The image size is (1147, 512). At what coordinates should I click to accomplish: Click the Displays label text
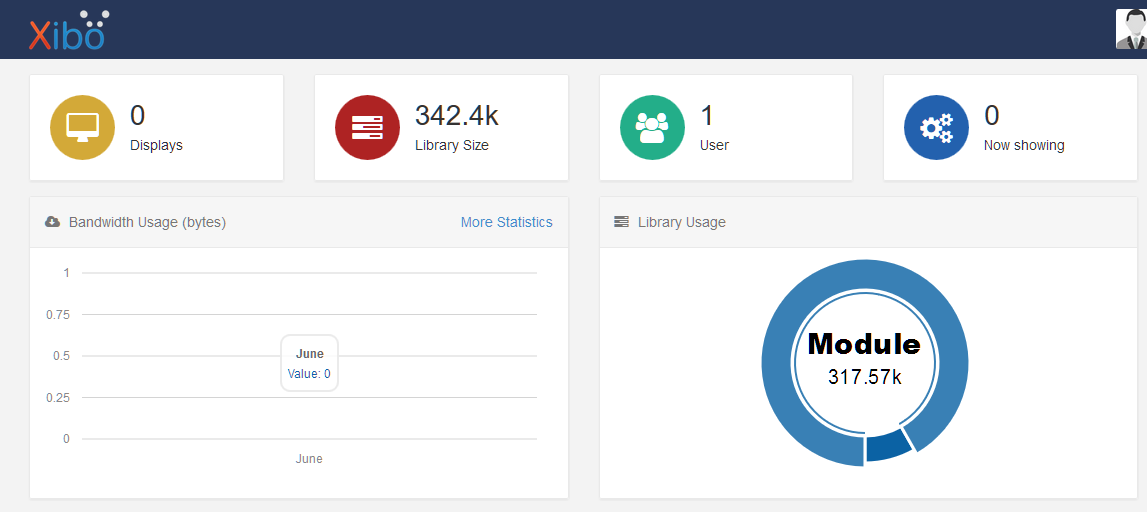(157, 145)
